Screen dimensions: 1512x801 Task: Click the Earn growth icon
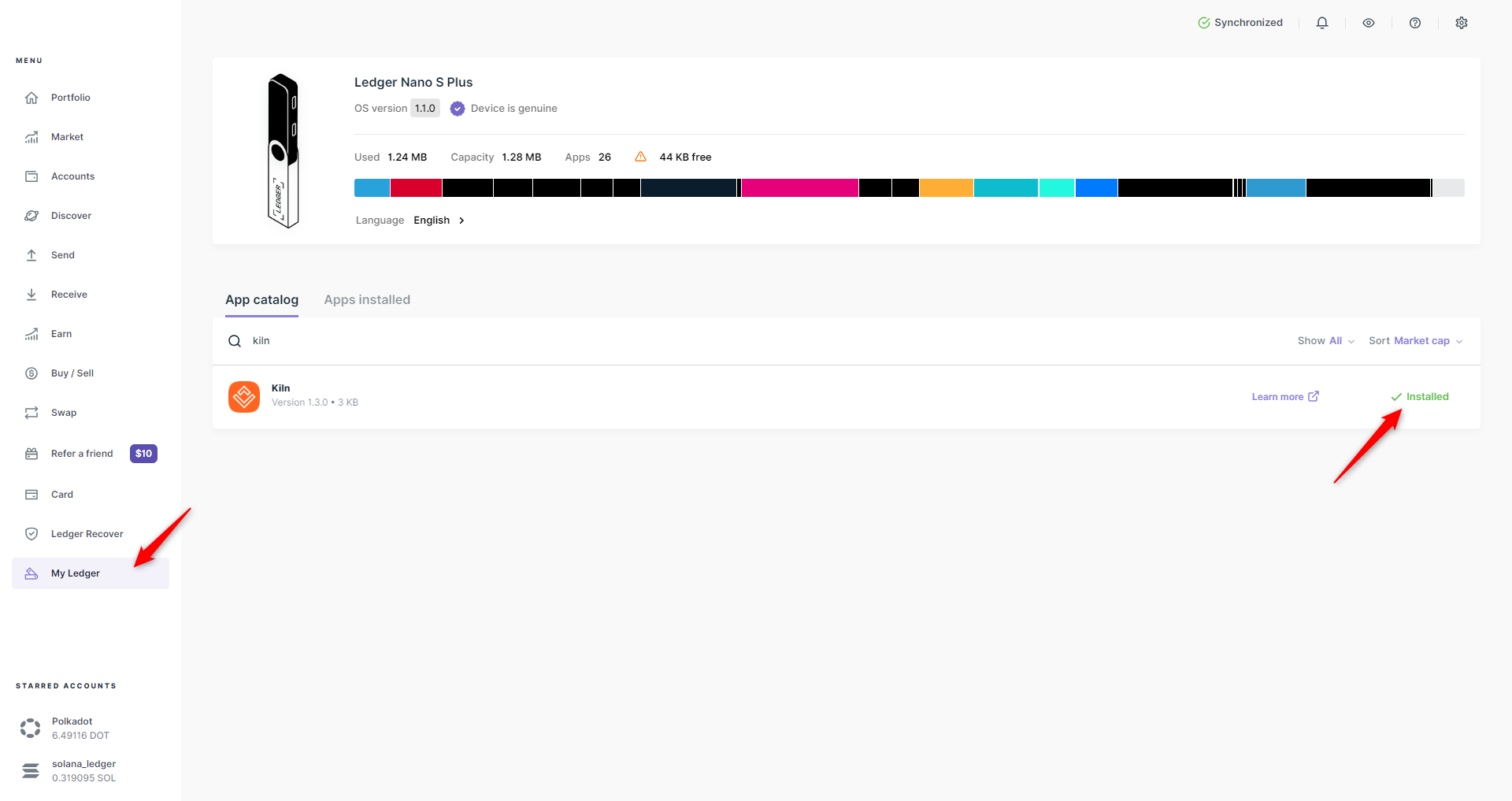[x=31, y=334]
